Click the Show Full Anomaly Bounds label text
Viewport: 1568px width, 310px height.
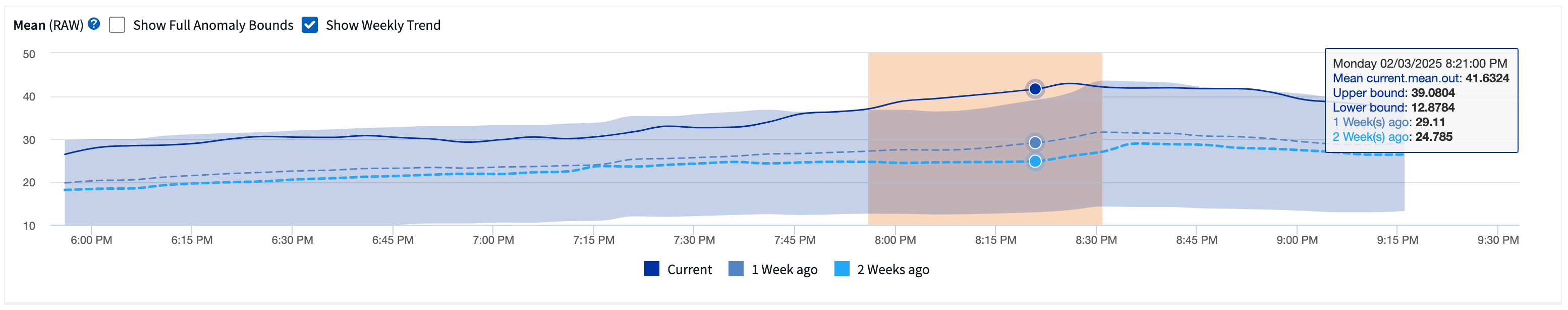213,25
